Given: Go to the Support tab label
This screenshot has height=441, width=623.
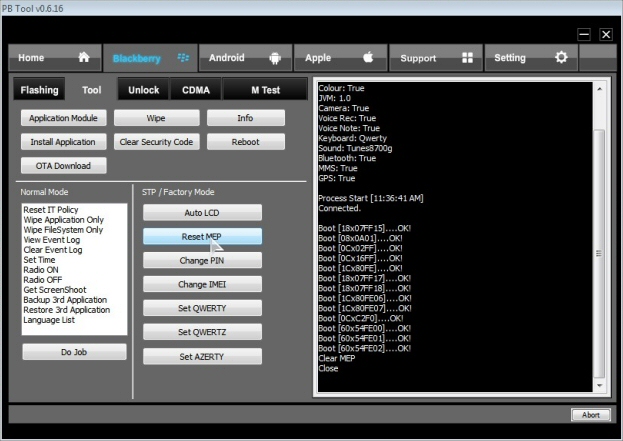Looking at the screenshot, I should (418, 58).
